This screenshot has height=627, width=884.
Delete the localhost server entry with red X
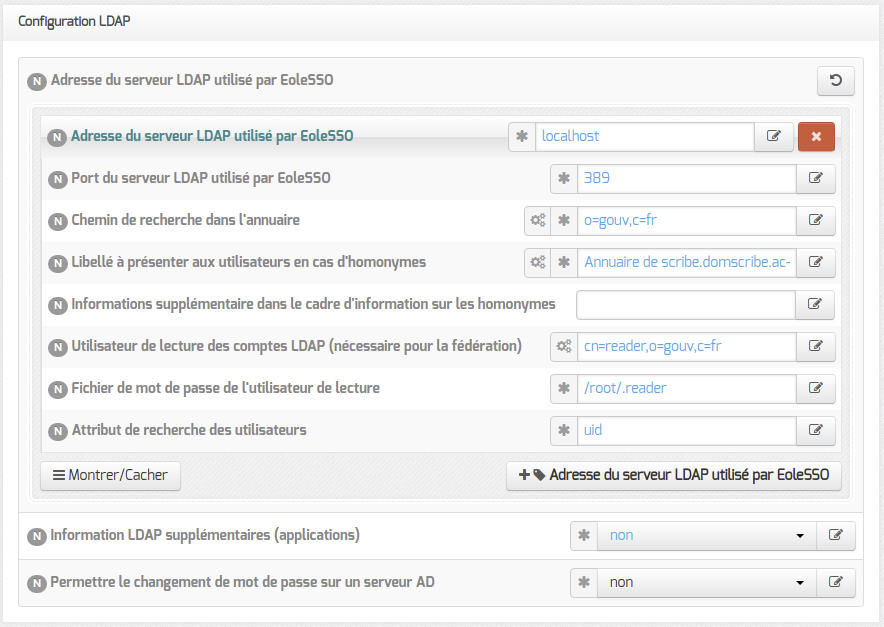coord(816,136)
